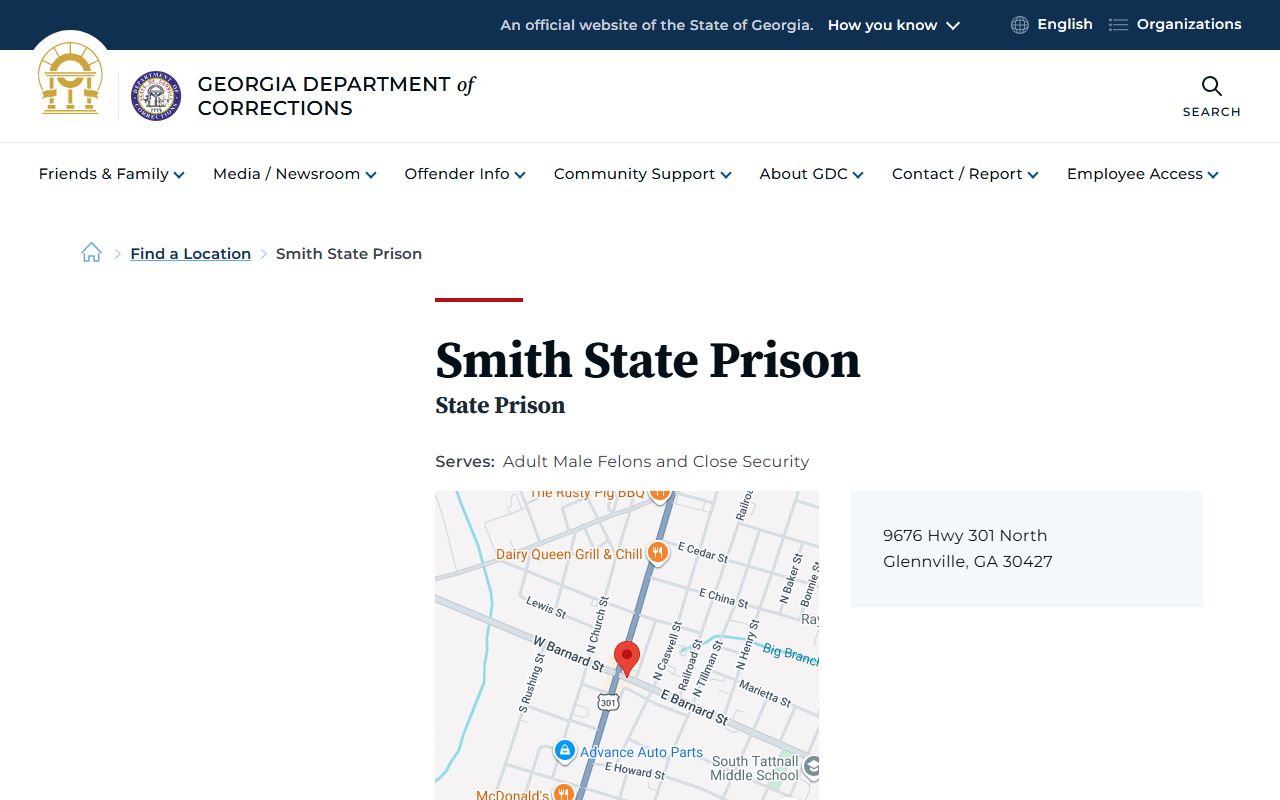
Task: Click the W Barnard St map label
Action: pyautogui.click(x=569, y=654)
